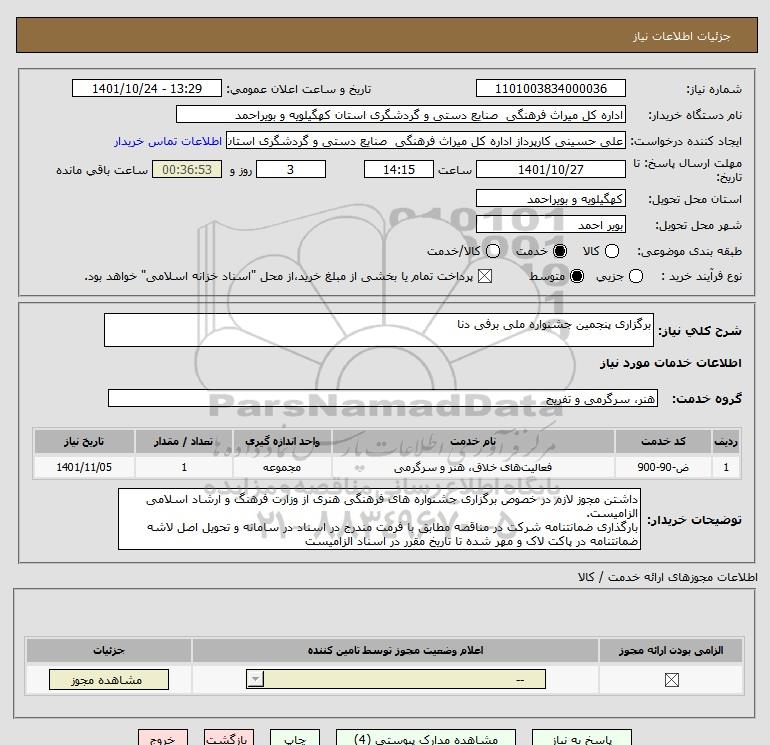This screenshot has width=770, height=745.
Task: Click the مشاهده مجوز button
Action: click(x=109, y=680)
